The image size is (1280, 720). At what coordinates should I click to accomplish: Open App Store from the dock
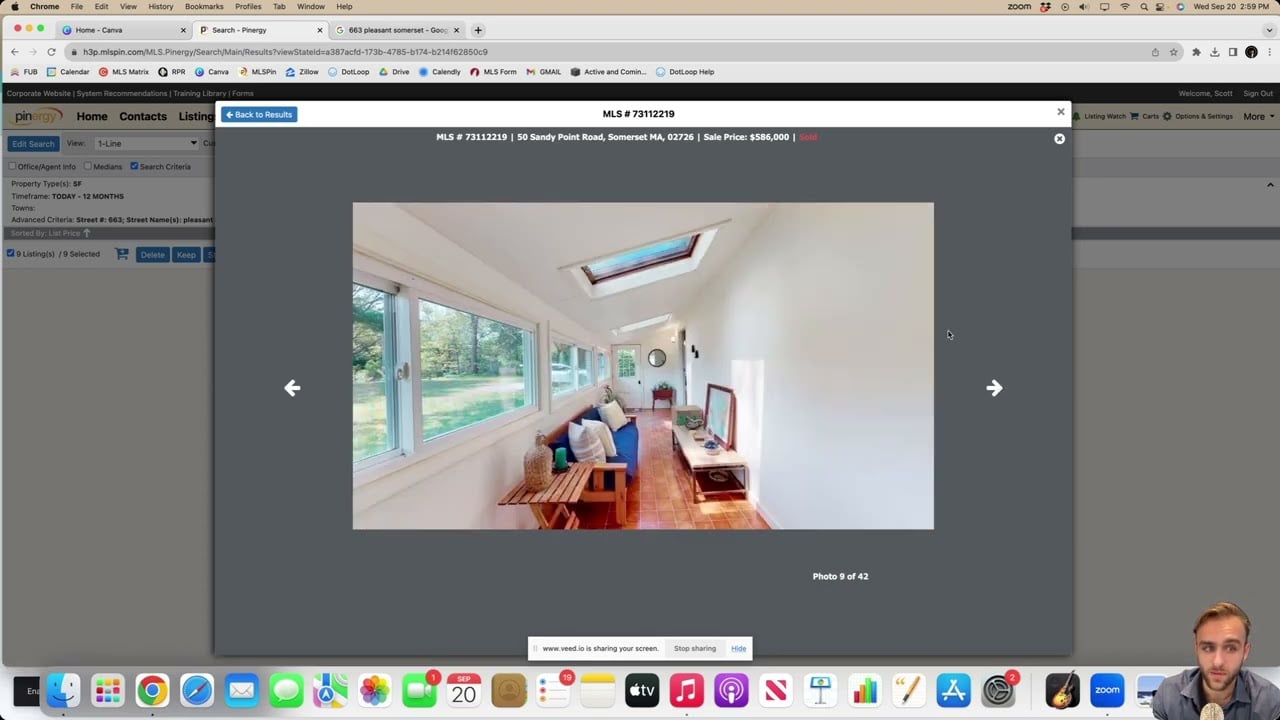click(x=954, y=690)
